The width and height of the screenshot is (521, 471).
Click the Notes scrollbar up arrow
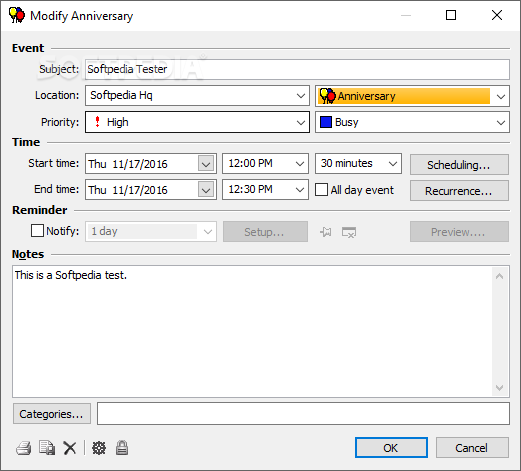pos(499,276)
